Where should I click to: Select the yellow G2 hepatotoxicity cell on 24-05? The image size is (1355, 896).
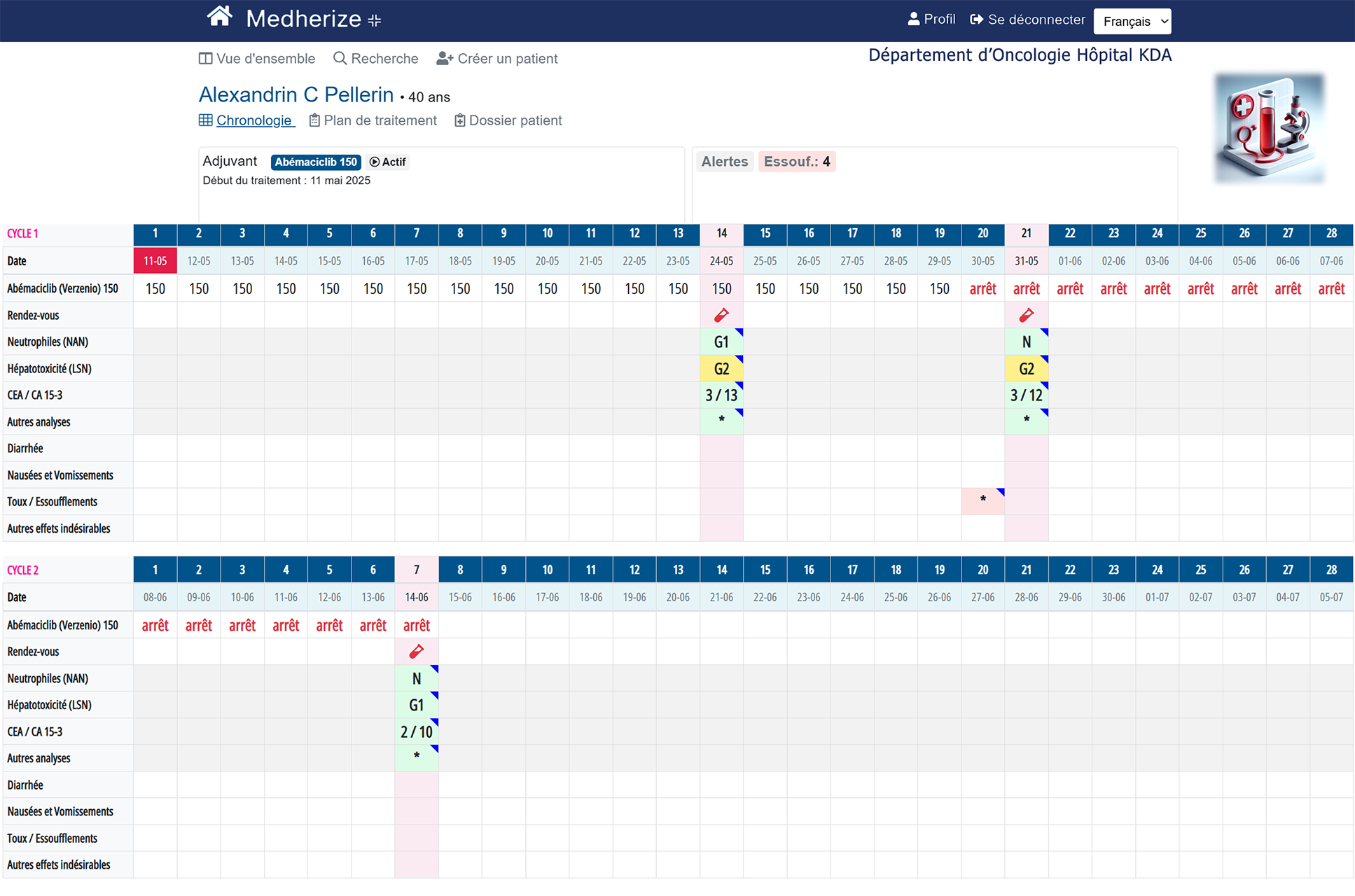(721, 369)
